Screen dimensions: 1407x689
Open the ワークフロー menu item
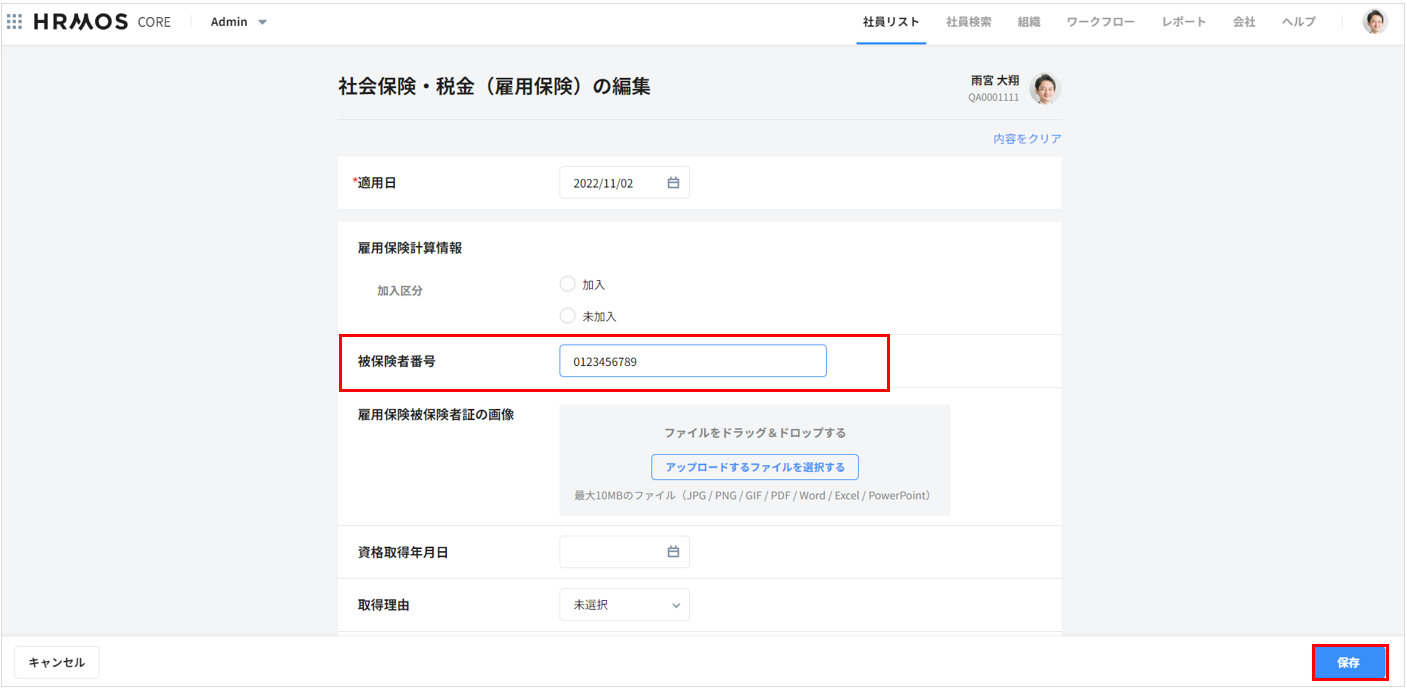(x=1100, y=22)
